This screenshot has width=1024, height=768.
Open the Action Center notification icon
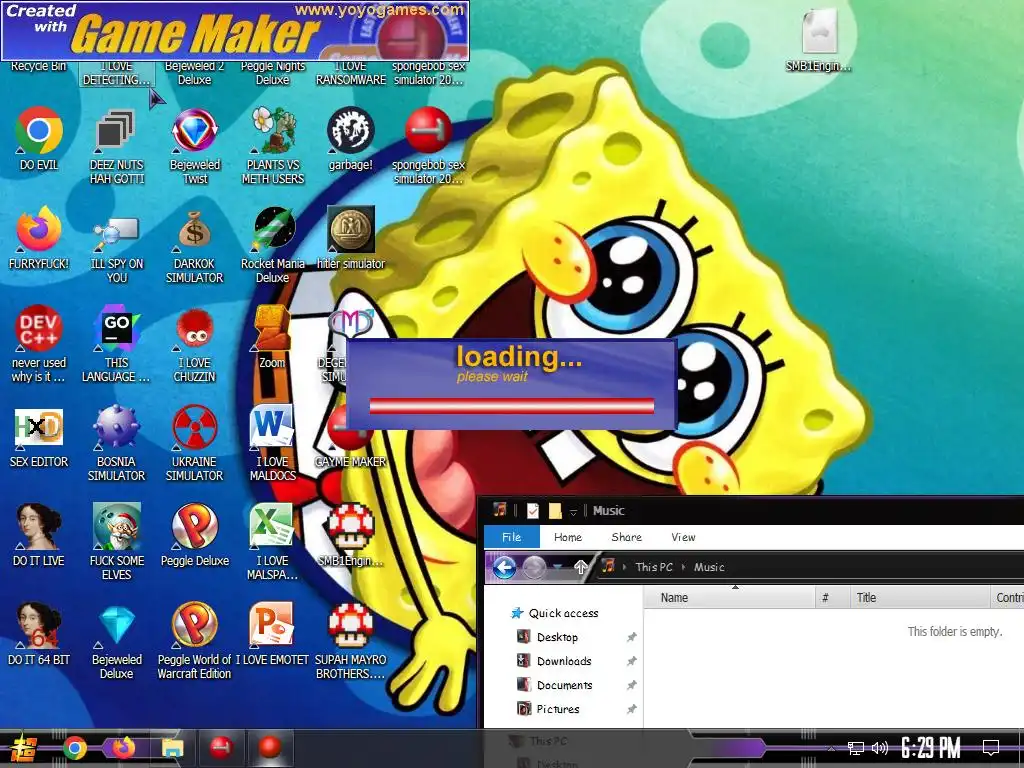click(x=991, y=747)
